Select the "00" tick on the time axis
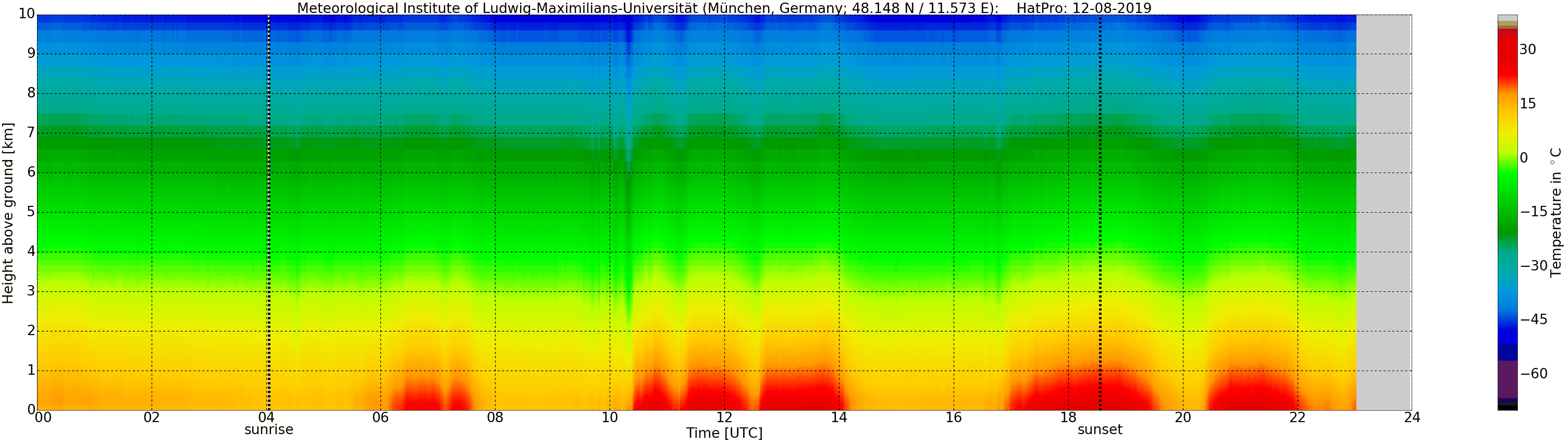The height and width of the screenshot is (443, 1568). coord(43,417)
